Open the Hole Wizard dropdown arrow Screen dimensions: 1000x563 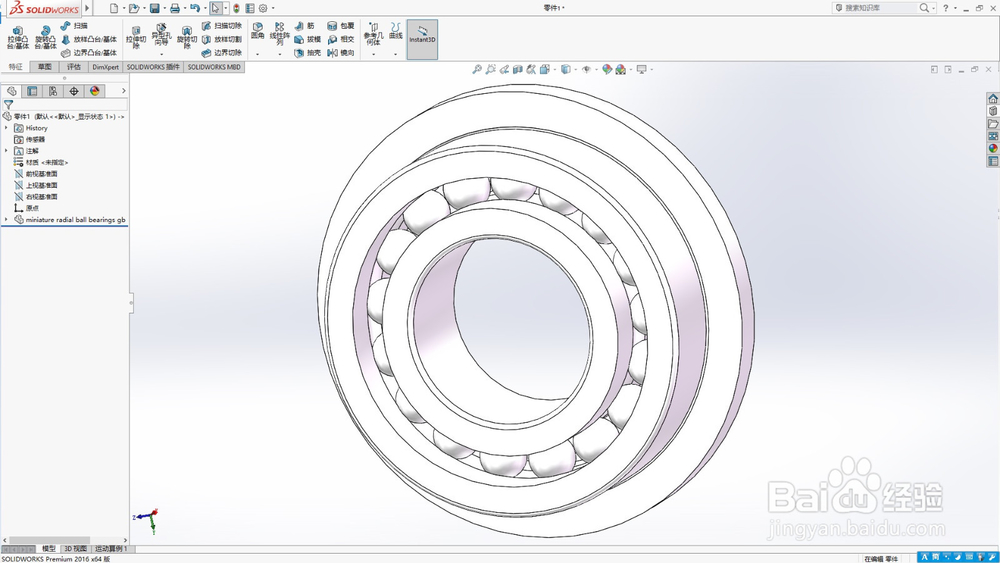click(x=161, y=54)
